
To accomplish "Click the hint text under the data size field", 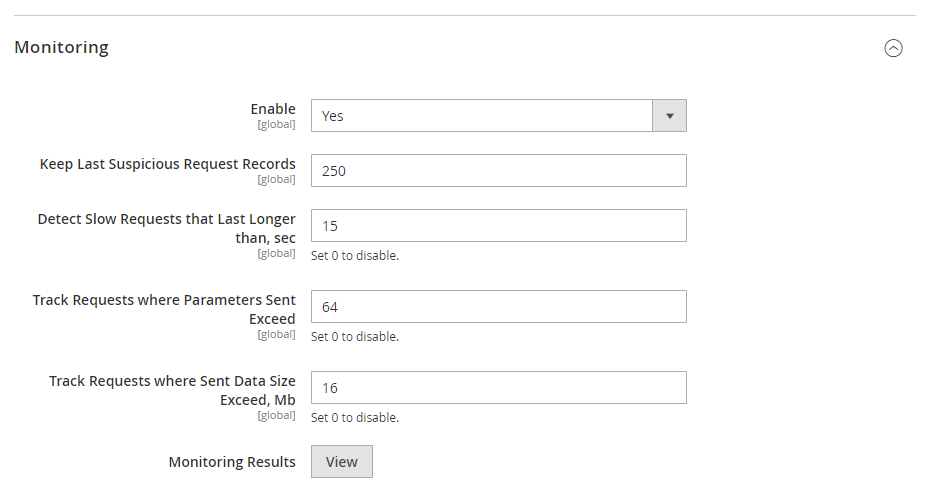I will [x=354, y=417].
